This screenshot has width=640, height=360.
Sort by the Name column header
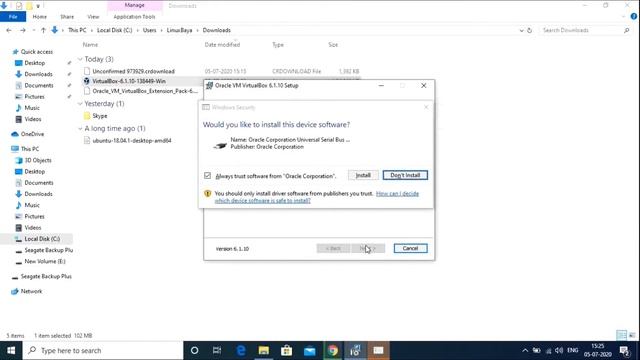90,45
